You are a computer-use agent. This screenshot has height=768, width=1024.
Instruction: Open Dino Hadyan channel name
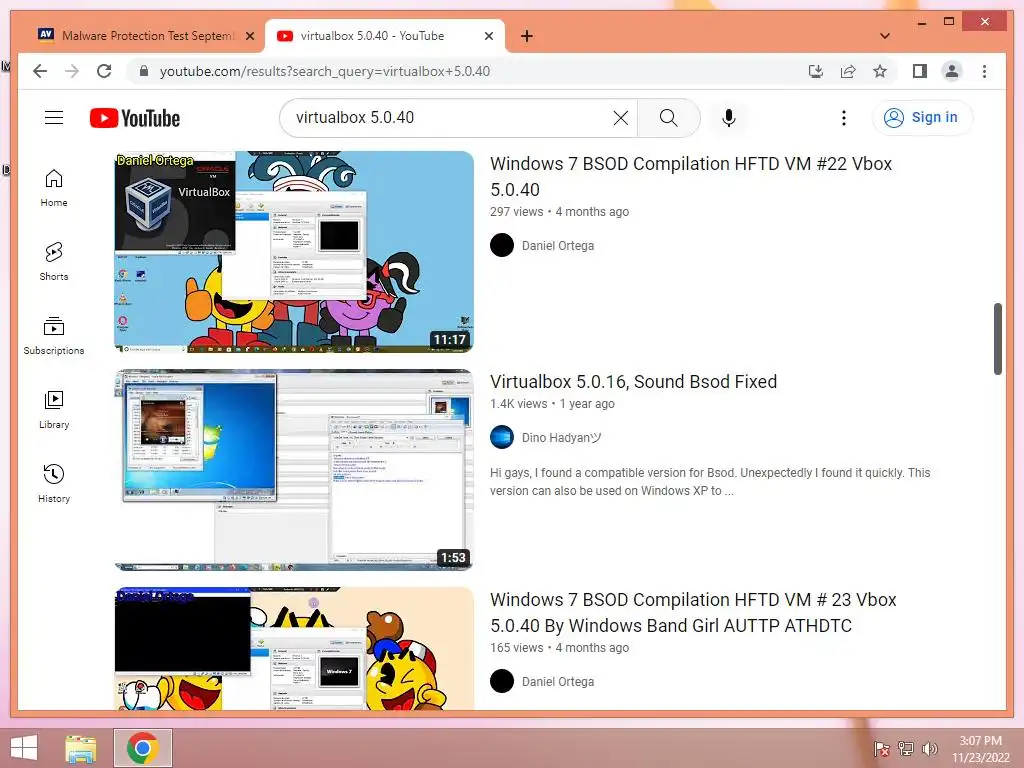pyautogui.click(x=561, y=438)
